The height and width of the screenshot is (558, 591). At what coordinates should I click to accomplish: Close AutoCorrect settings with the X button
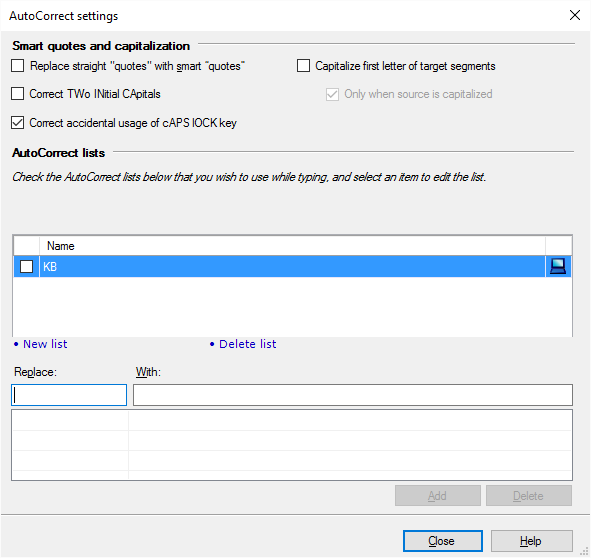coord(574,15)
